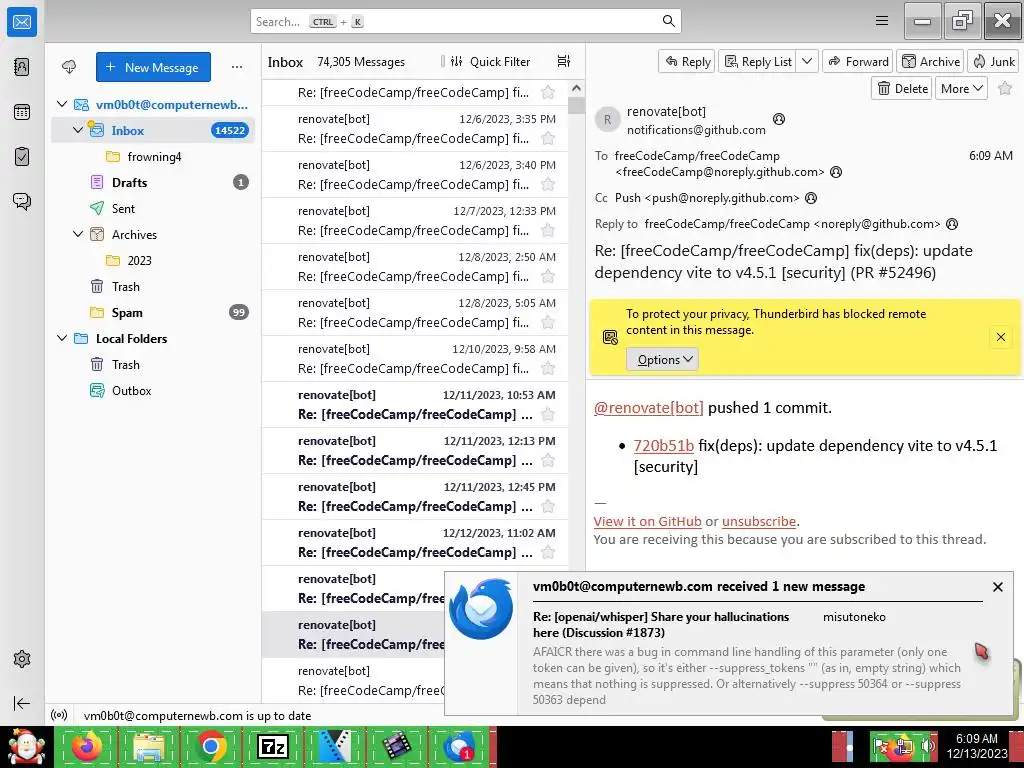The height and width of the screenshot is (768, 1024).
Task: Star the 12/8/2023, 5:05 AM message
Action: (x=548, y=322)
